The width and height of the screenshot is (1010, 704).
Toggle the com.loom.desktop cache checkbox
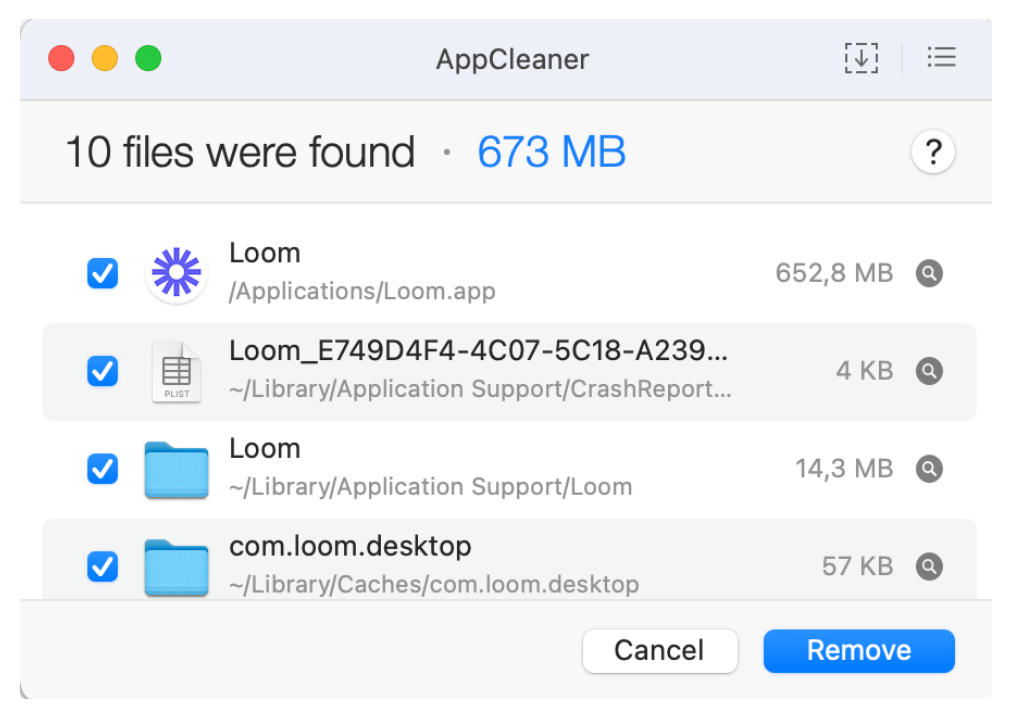102,567
